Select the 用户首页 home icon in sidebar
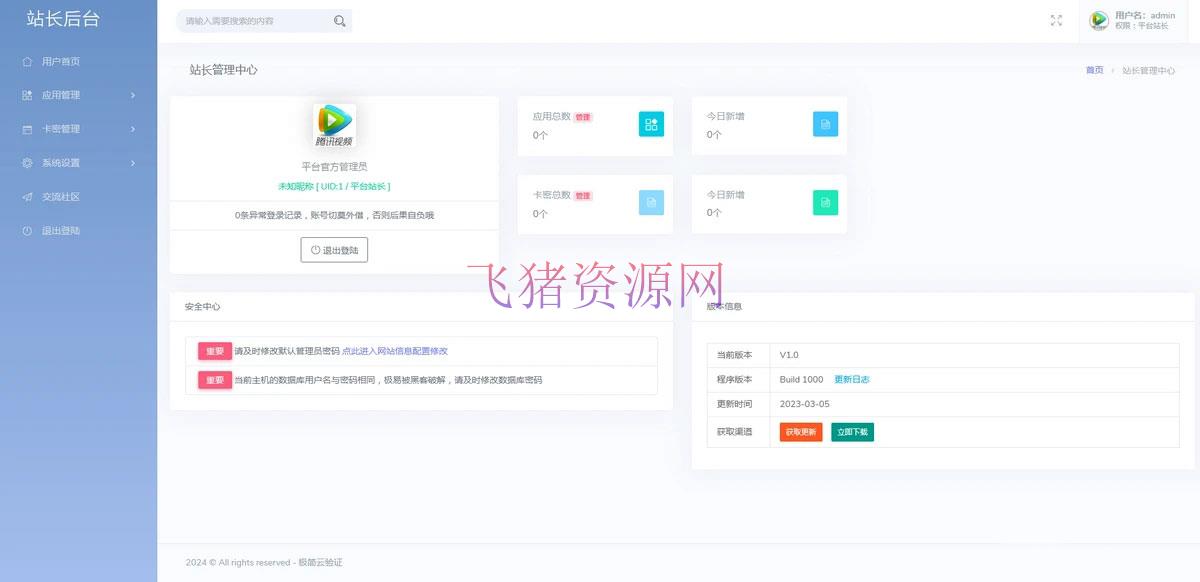The height and width of the screenshot is (582, 1200). [x=28, y=61]
